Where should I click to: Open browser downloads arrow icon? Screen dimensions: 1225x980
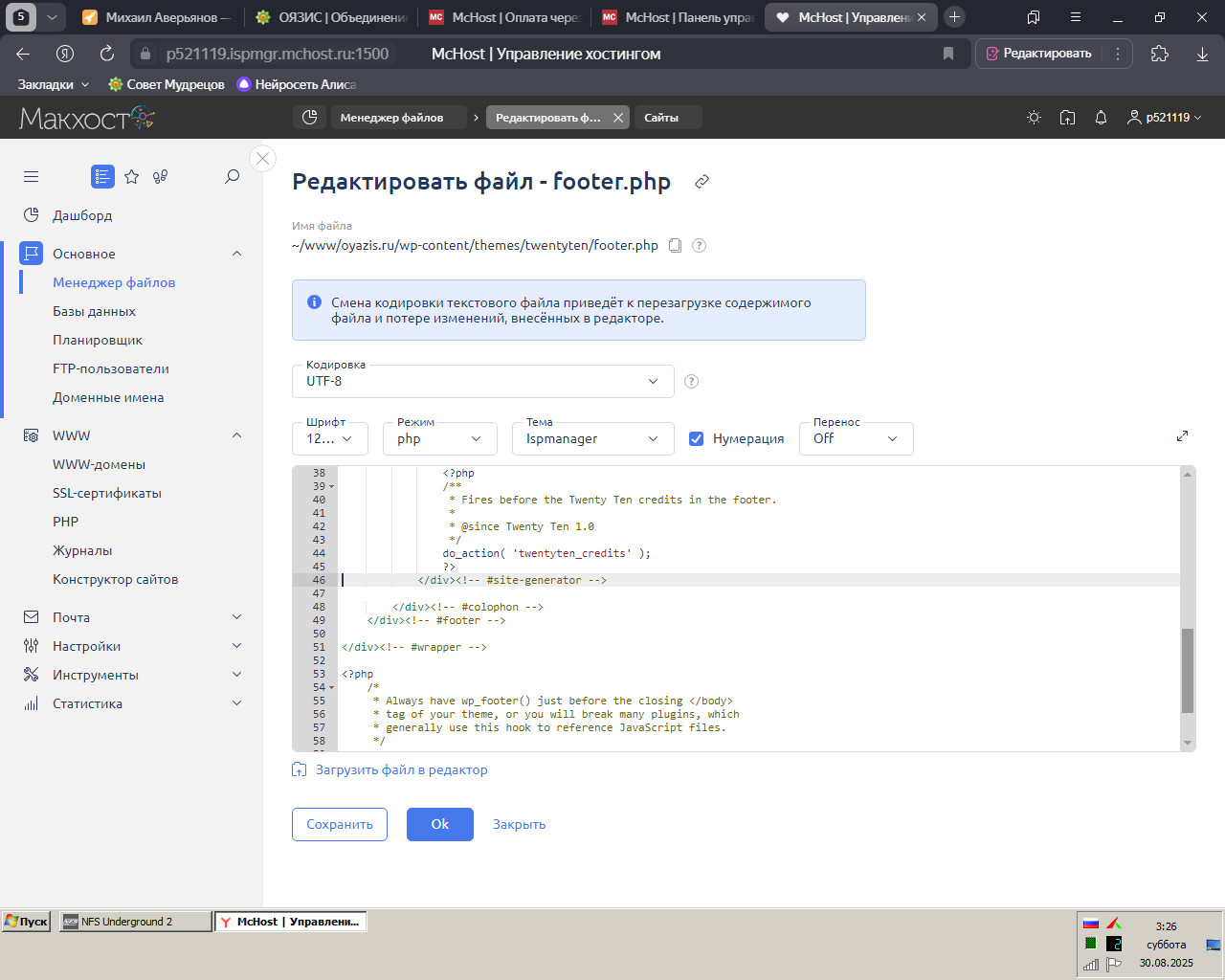[x=1202, y=54]
